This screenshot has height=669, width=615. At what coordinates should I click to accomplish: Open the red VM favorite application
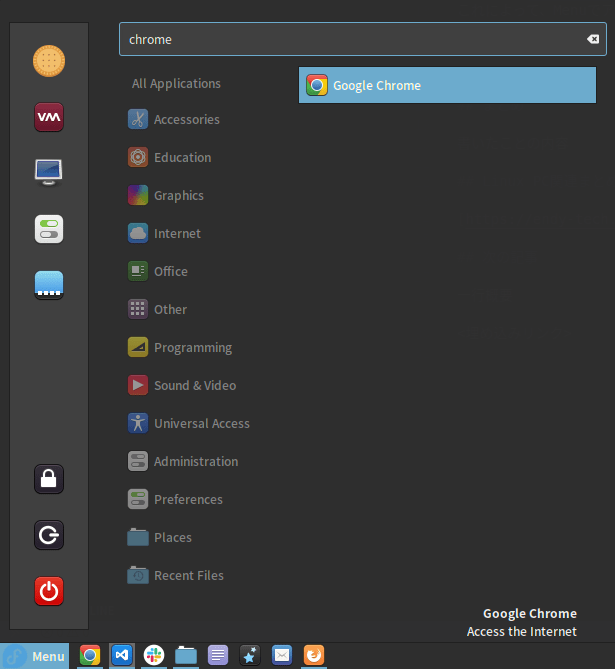49,117
